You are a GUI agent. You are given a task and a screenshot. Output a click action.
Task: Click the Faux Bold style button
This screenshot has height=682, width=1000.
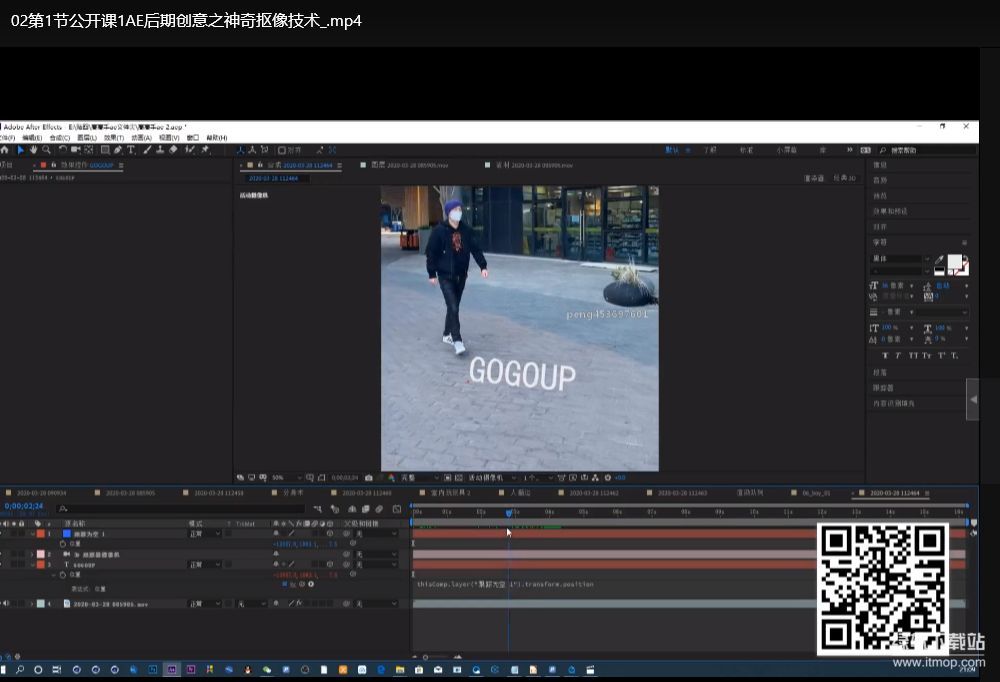coord(885,355)
